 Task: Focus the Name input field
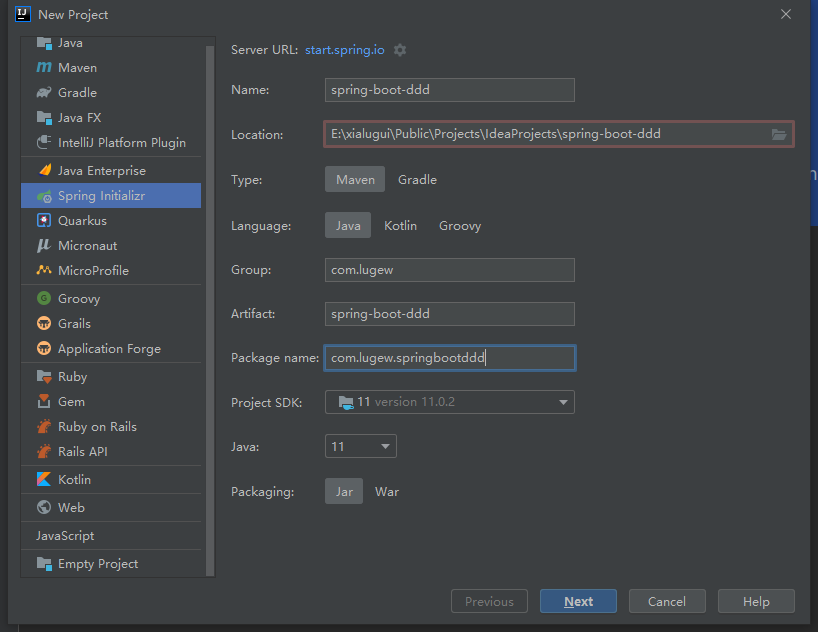[x=450, y=90]
